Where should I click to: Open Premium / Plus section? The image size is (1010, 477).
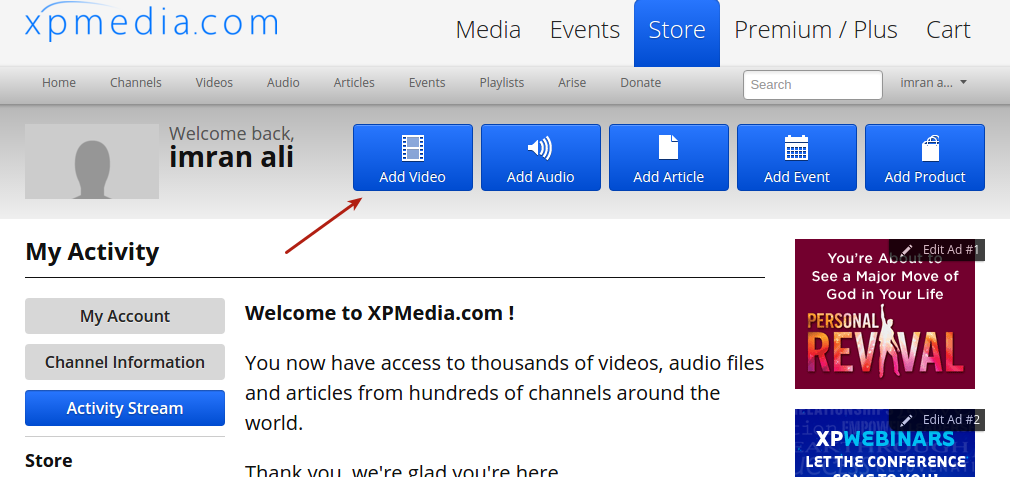tap(815, 30)
